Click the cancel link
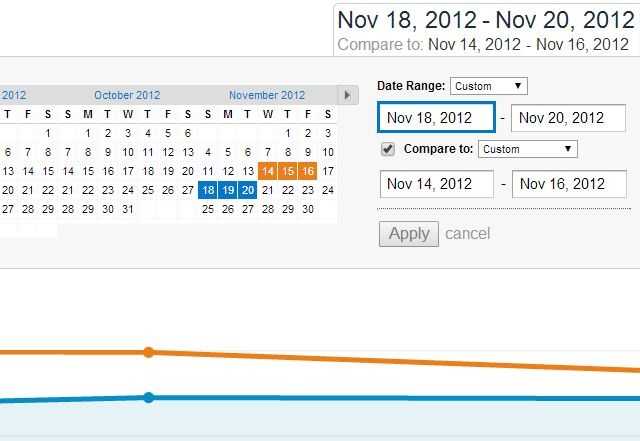Screen dimensions: 640x441 [x=467, y=234]
